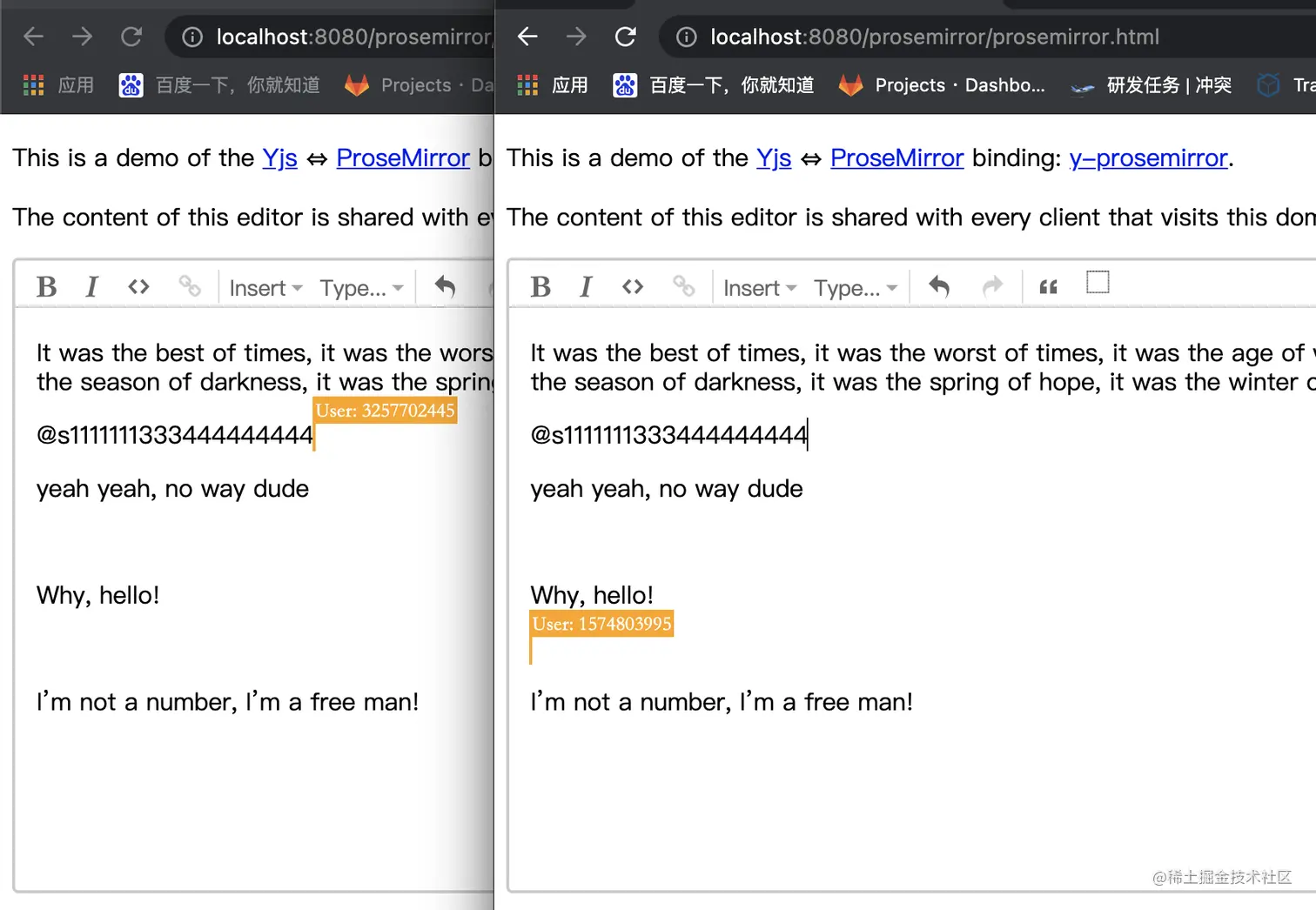Viewport: 1316px width, 910px height.
Task: Click the site info icon in the right address bar
Action: 687,37
